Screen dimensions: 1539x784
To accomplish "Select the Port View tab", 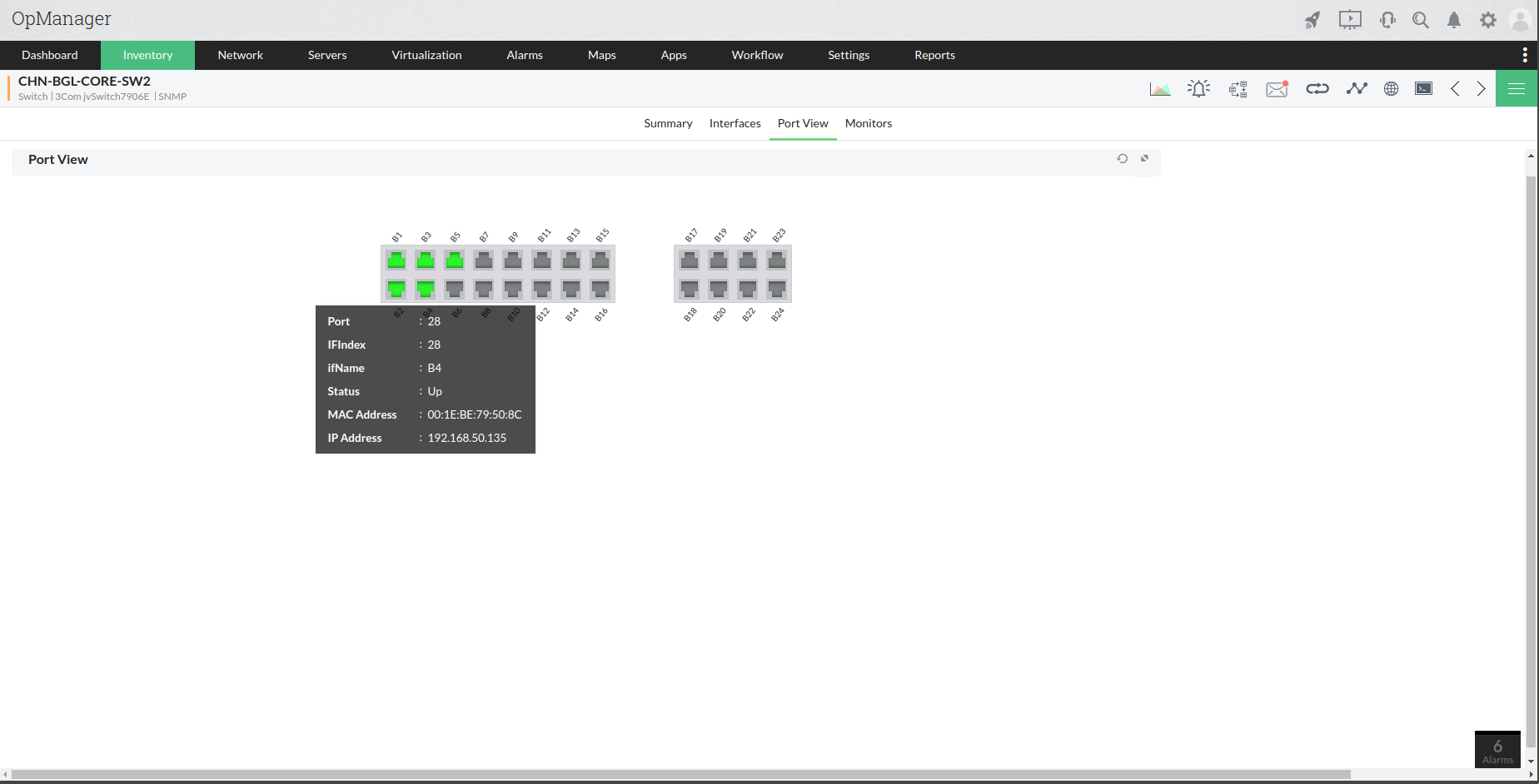I will point(803,123).
